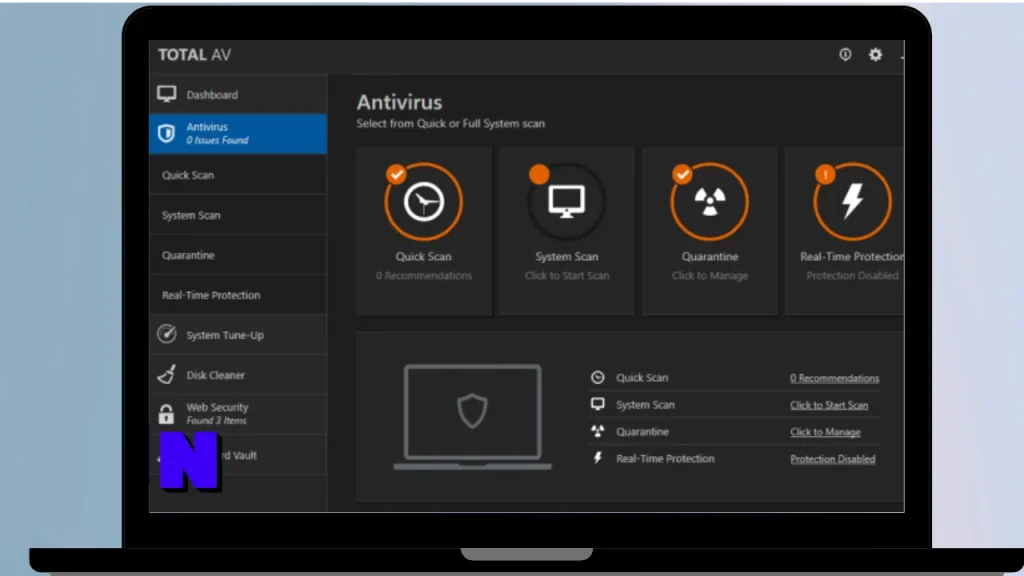This screenshot has width=1024, height=576.
Task: Click the 0 Recommendations link
Action: (x=834, y=378)
